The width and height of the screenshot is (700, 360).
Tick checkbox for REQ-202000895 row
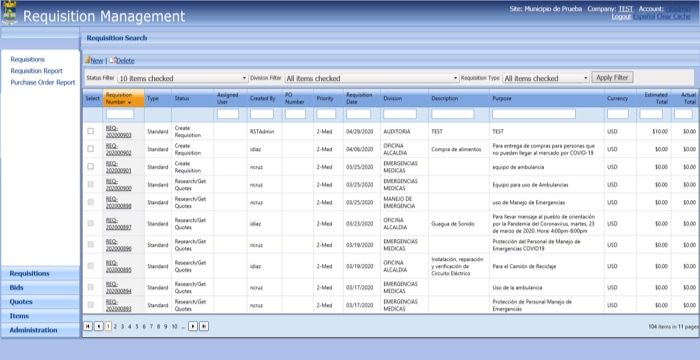pos(91,266)
